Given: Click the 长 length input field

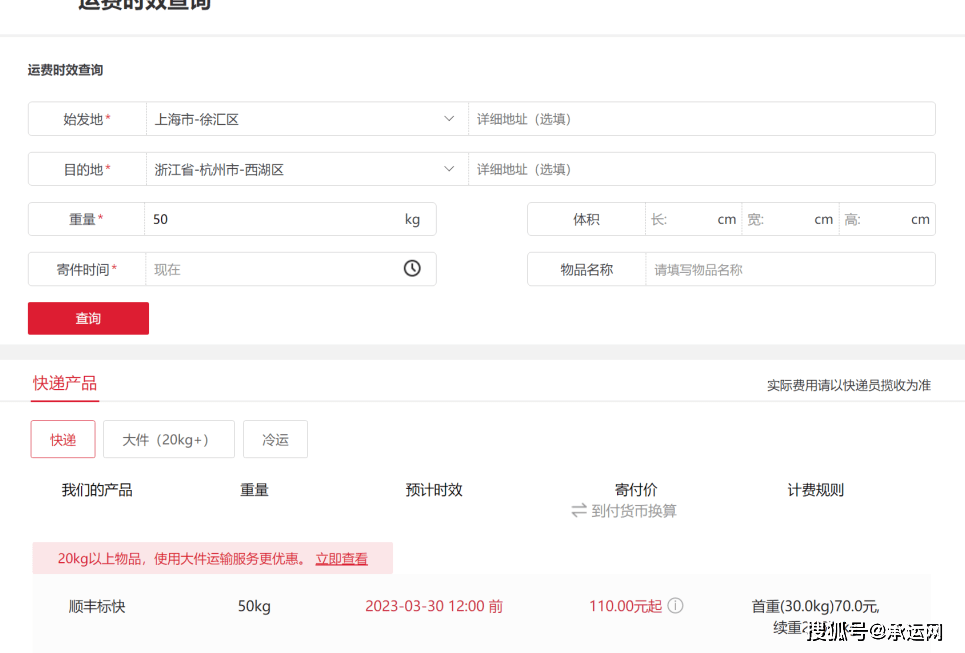Looking at the screenshot, I should point(690,219).
